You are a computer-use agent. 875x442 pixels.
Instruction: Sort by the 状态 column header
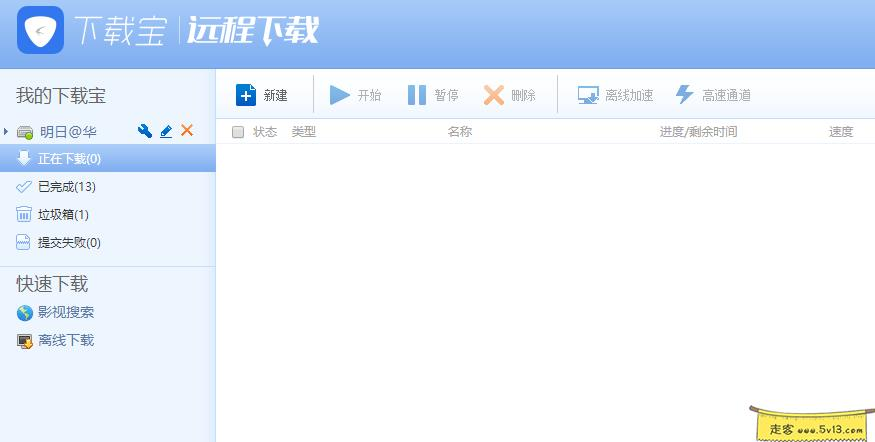tap(265, 132)
